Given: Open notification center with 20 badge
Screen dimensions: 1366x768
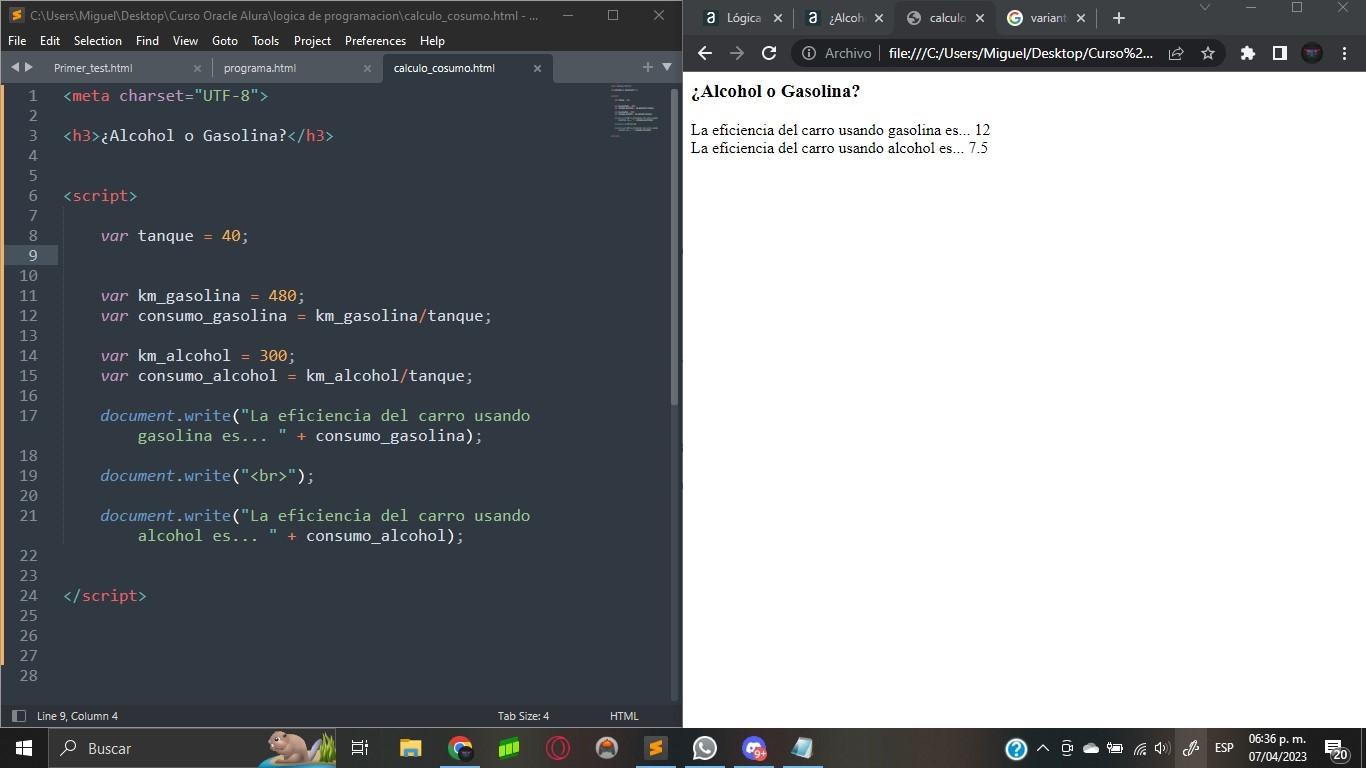Looking at the screenshot, I should tap(1336, 748).
